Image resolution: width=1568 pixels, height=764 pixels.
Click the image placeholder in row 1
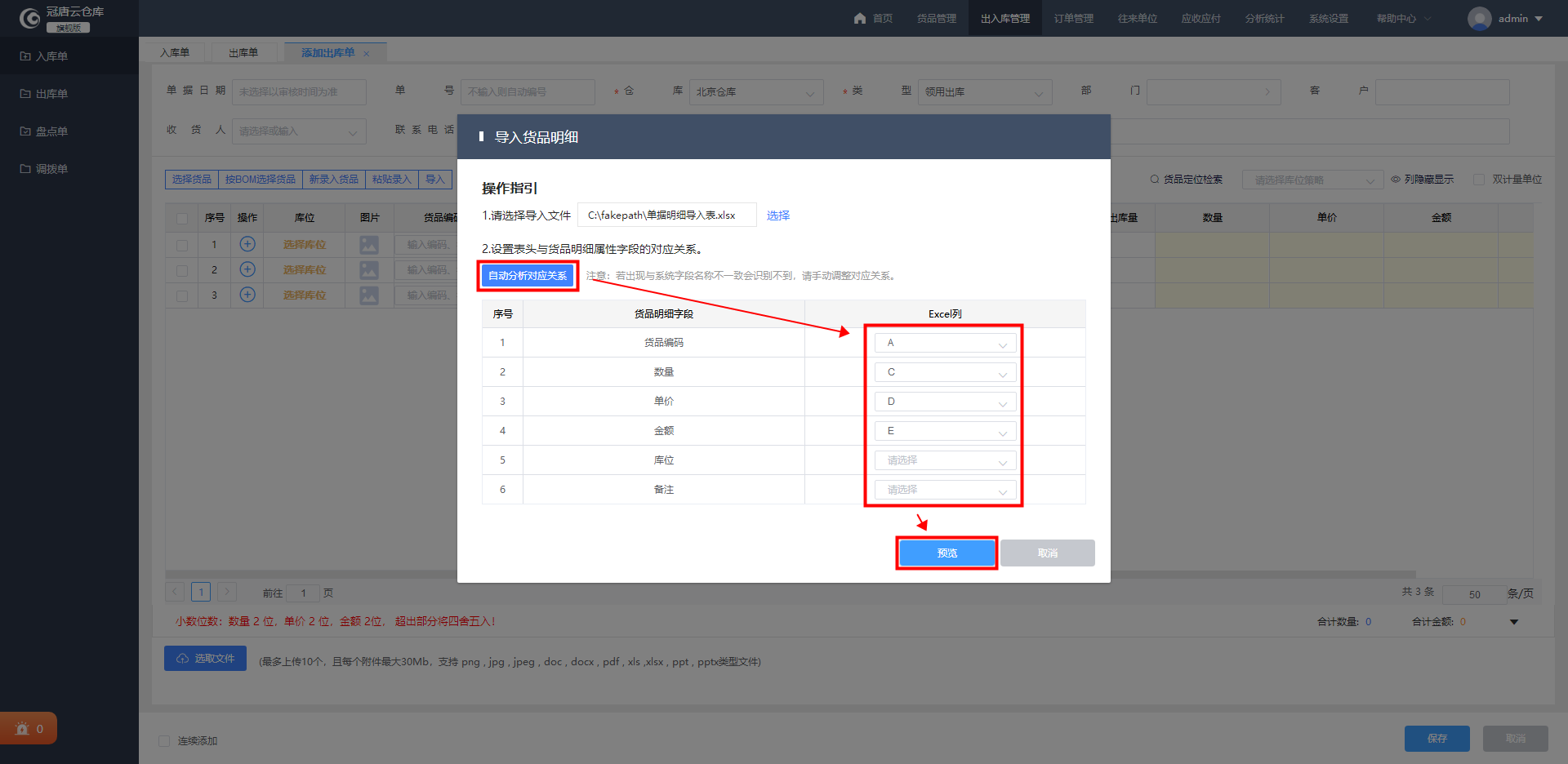369,245
